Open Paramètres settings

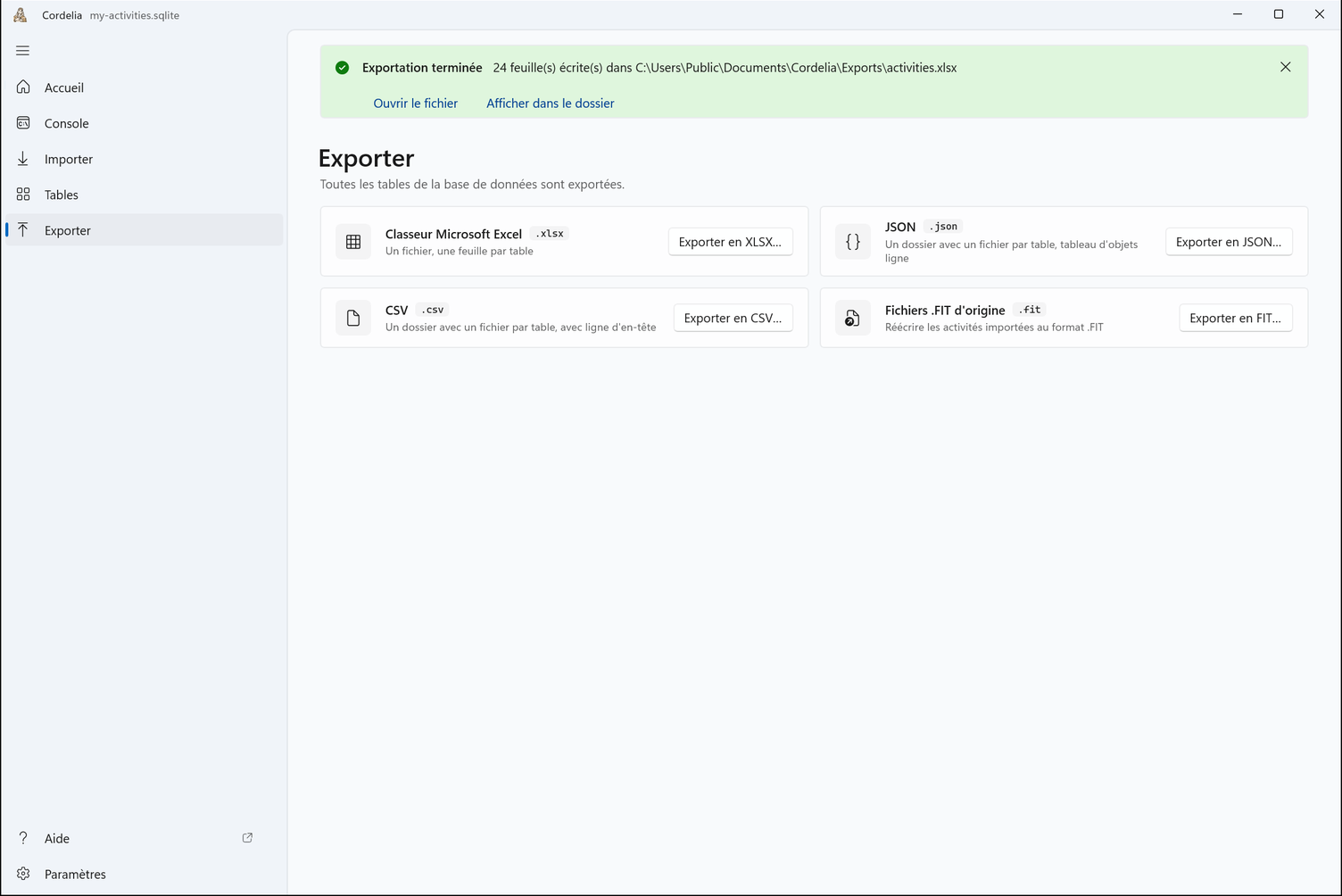click(144, 874)
